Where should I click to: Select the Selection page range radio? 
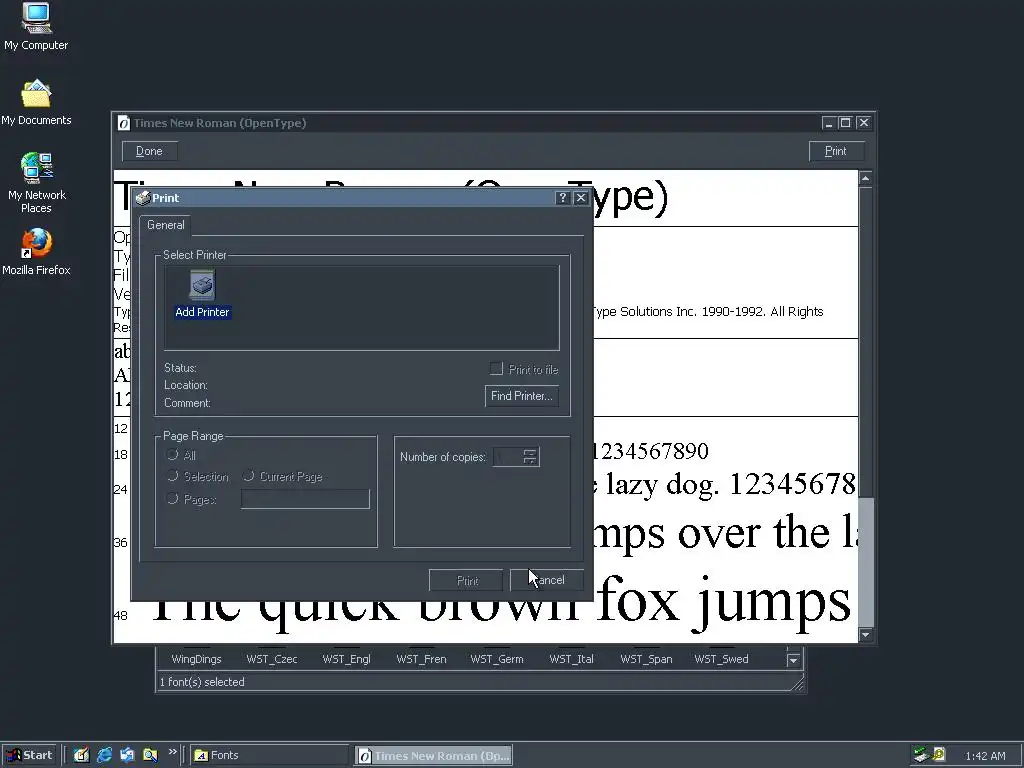[x=172, y=476]
